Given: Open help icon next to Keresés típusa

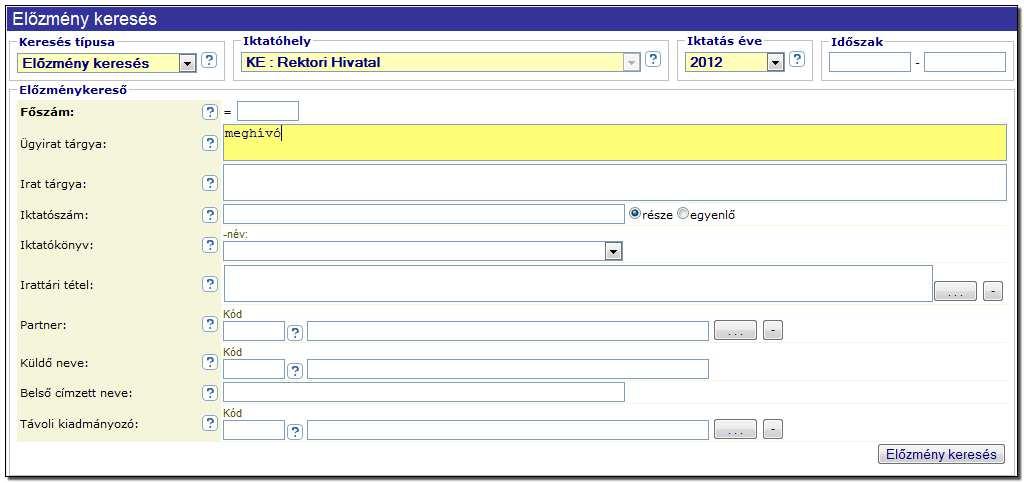Looking at the screenshot, I should (x=208, y=60).
